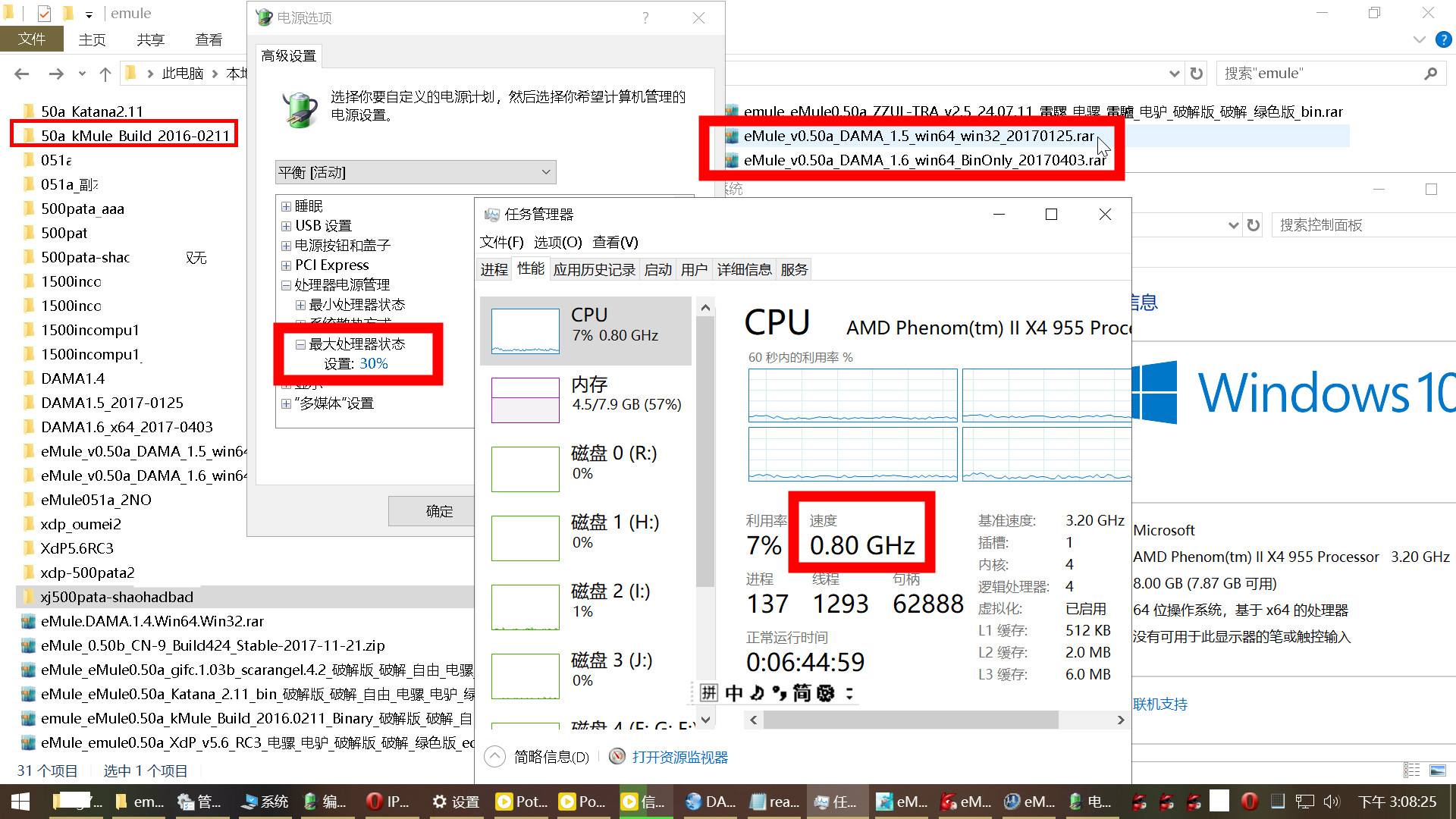
Task: Click the taskbar clock showing 下午 3:08:25
Action: [x=1397, y=802]
